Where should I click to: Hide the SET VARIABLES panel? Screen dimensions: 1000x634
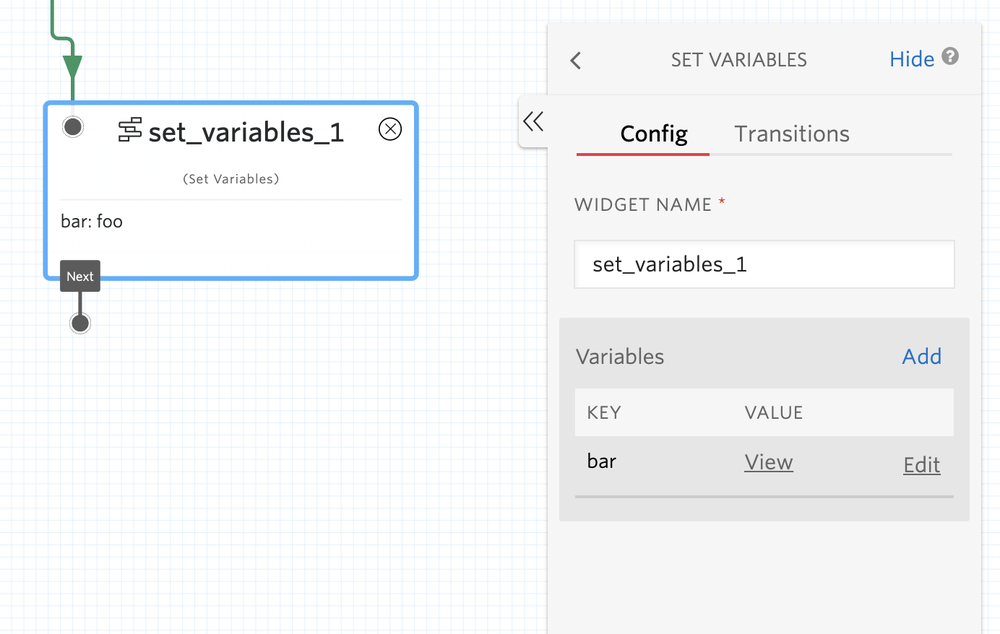pyautogui.click(x=911, y=58)
